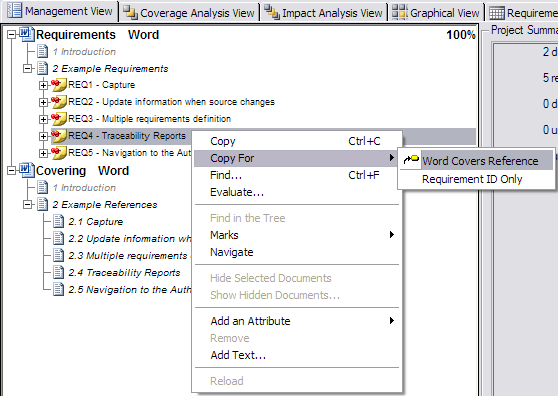Switch to the Graphical View tab

point(436,13)
